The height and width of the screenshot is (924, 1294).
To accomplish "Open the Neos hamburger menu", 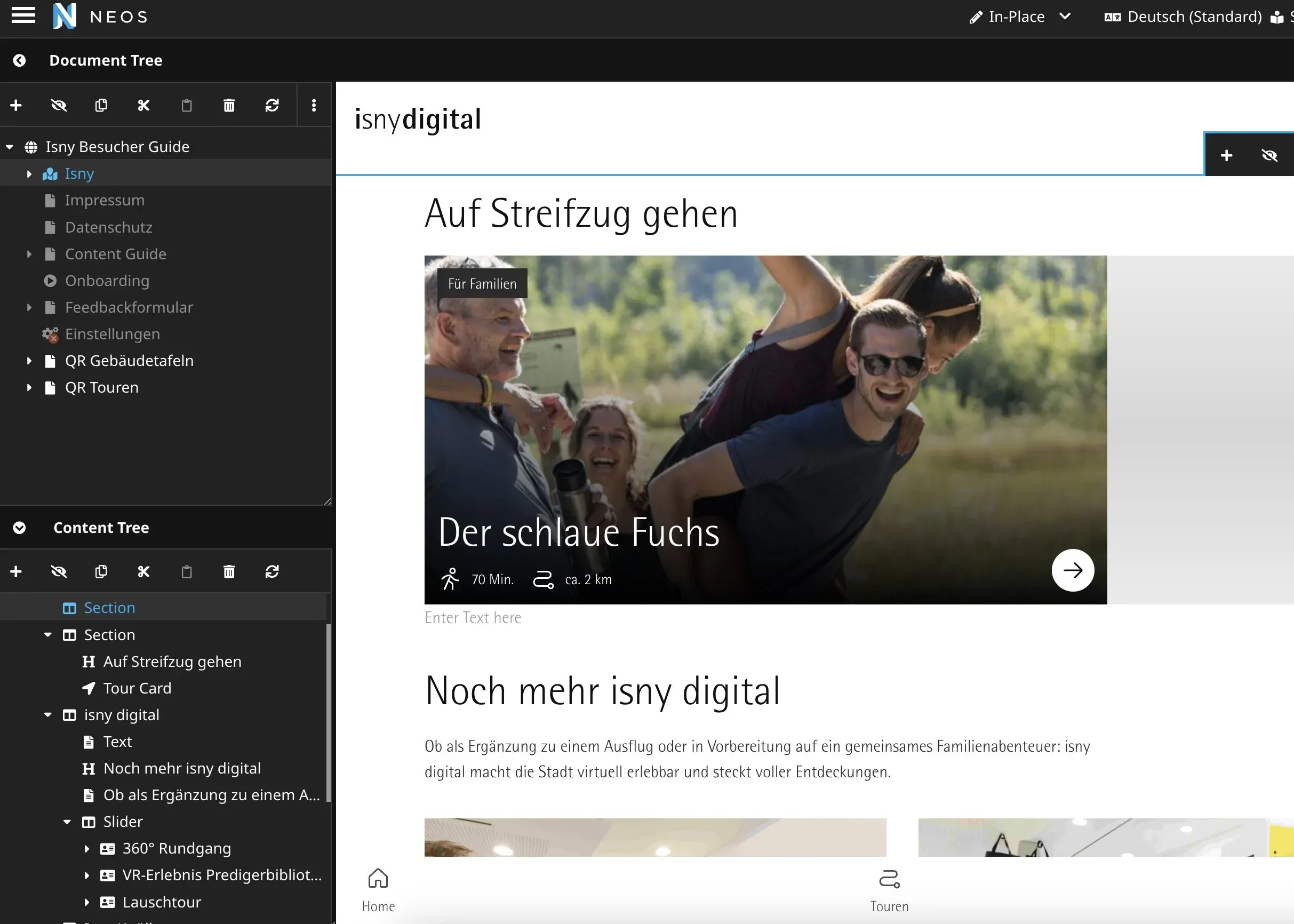I will tap(23, 16).
